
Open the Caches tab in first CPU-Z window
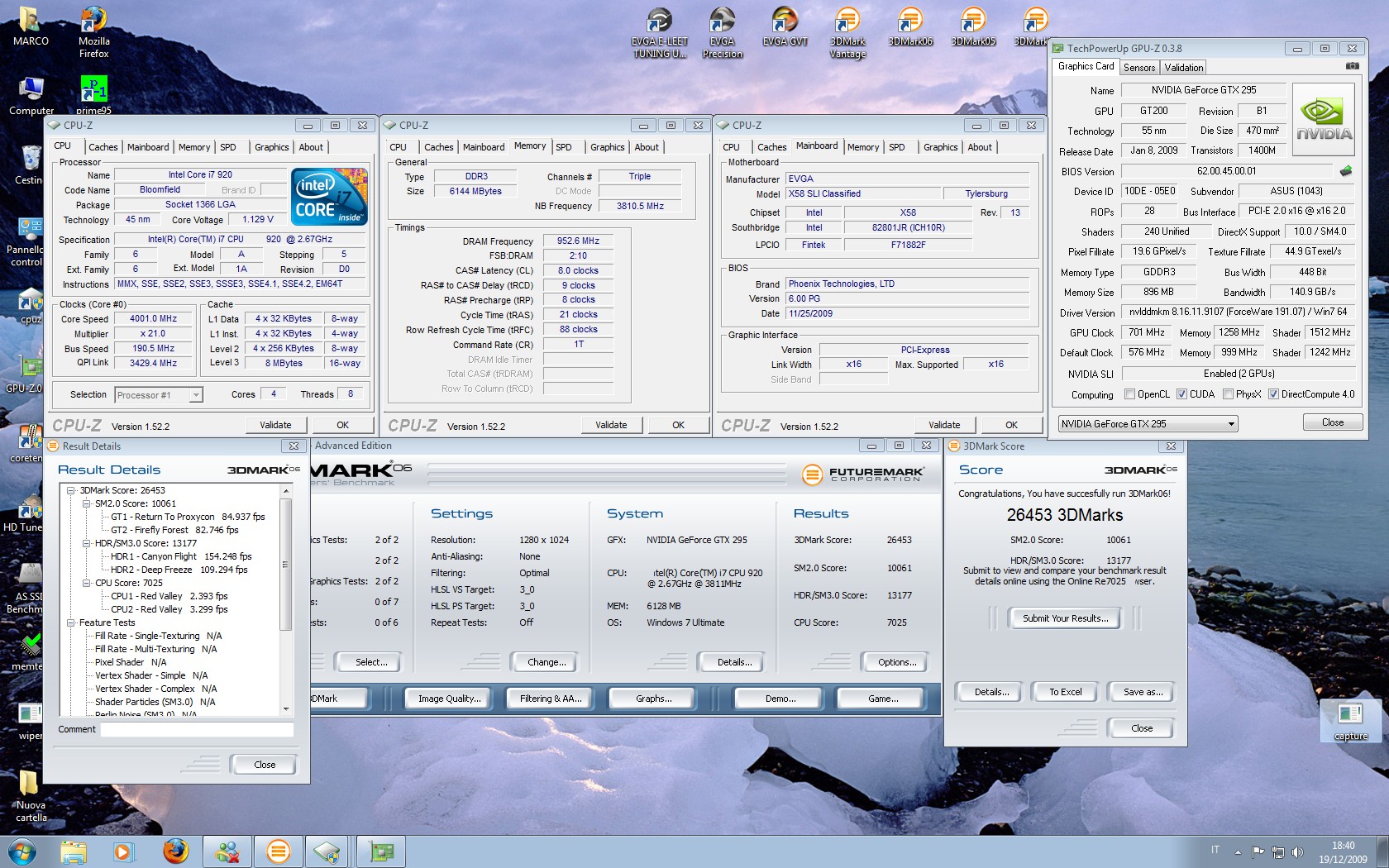click(103, 147)
